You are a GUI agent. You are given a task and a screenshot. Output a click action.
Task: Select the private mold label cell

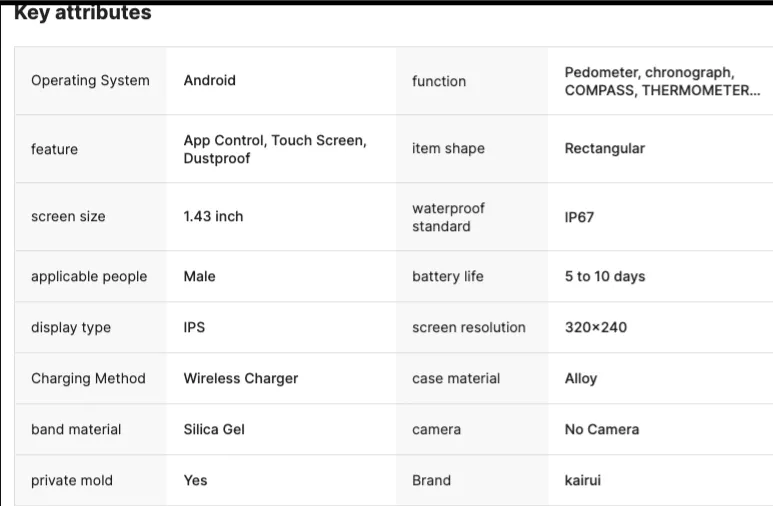click(91, 480)
